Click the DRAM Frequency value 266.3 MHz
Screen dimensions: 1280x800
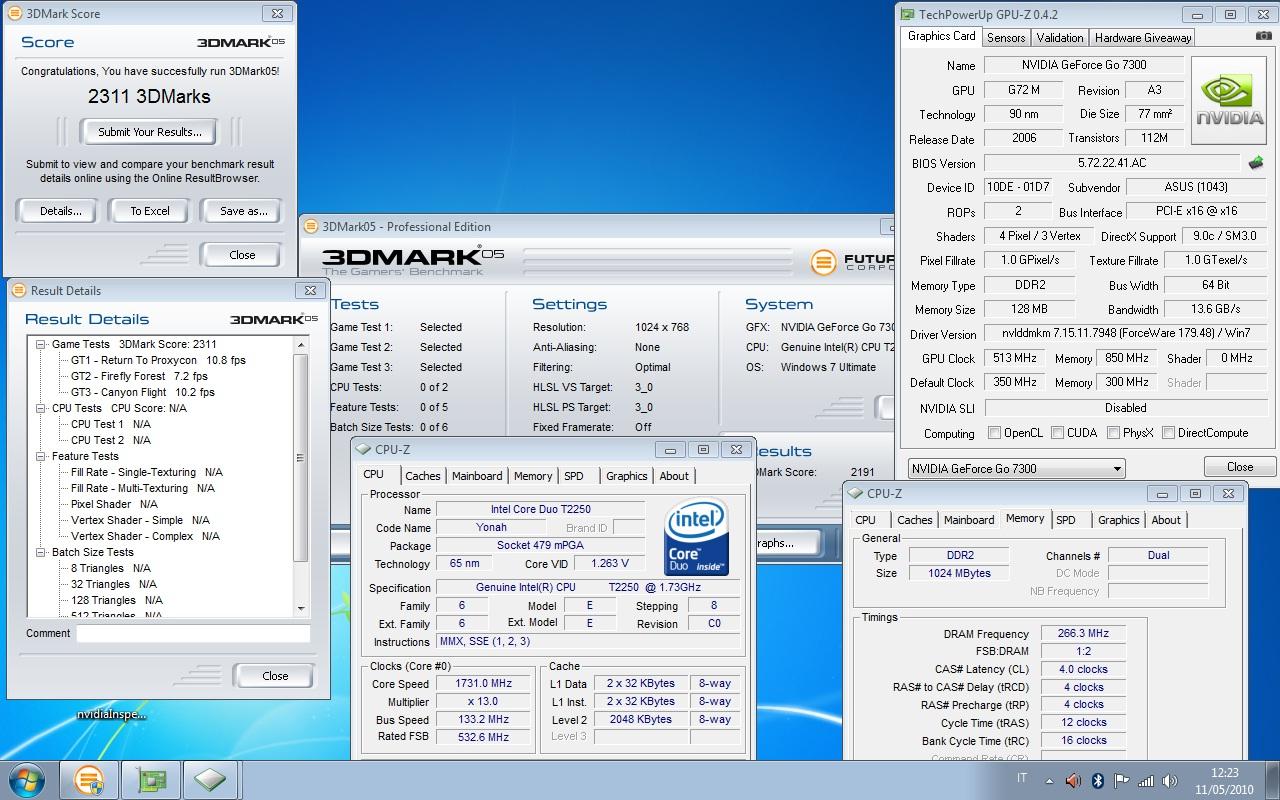click(x=1083, y=633)
